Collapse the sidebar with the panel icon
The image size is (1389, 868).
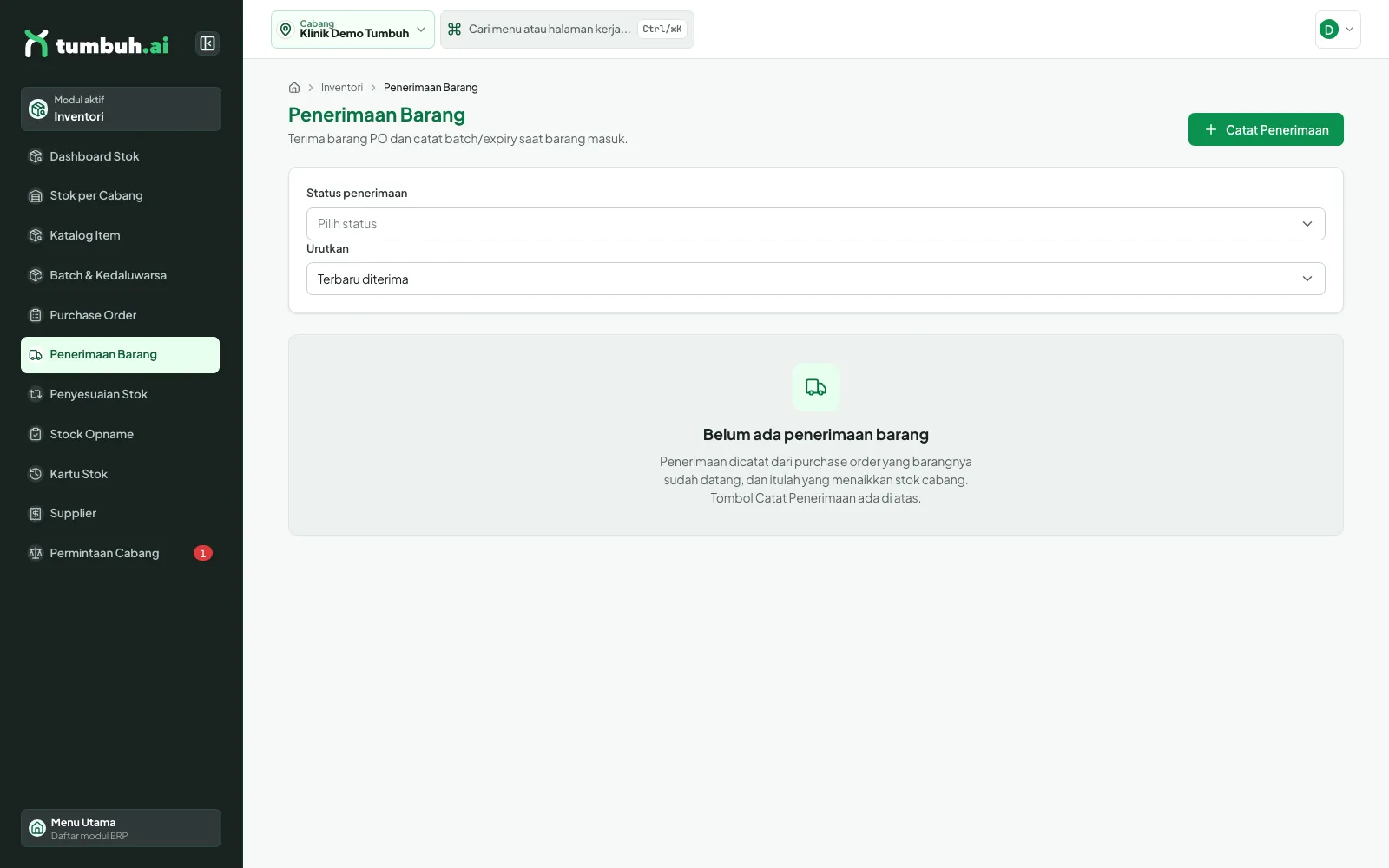click(207, 43)
